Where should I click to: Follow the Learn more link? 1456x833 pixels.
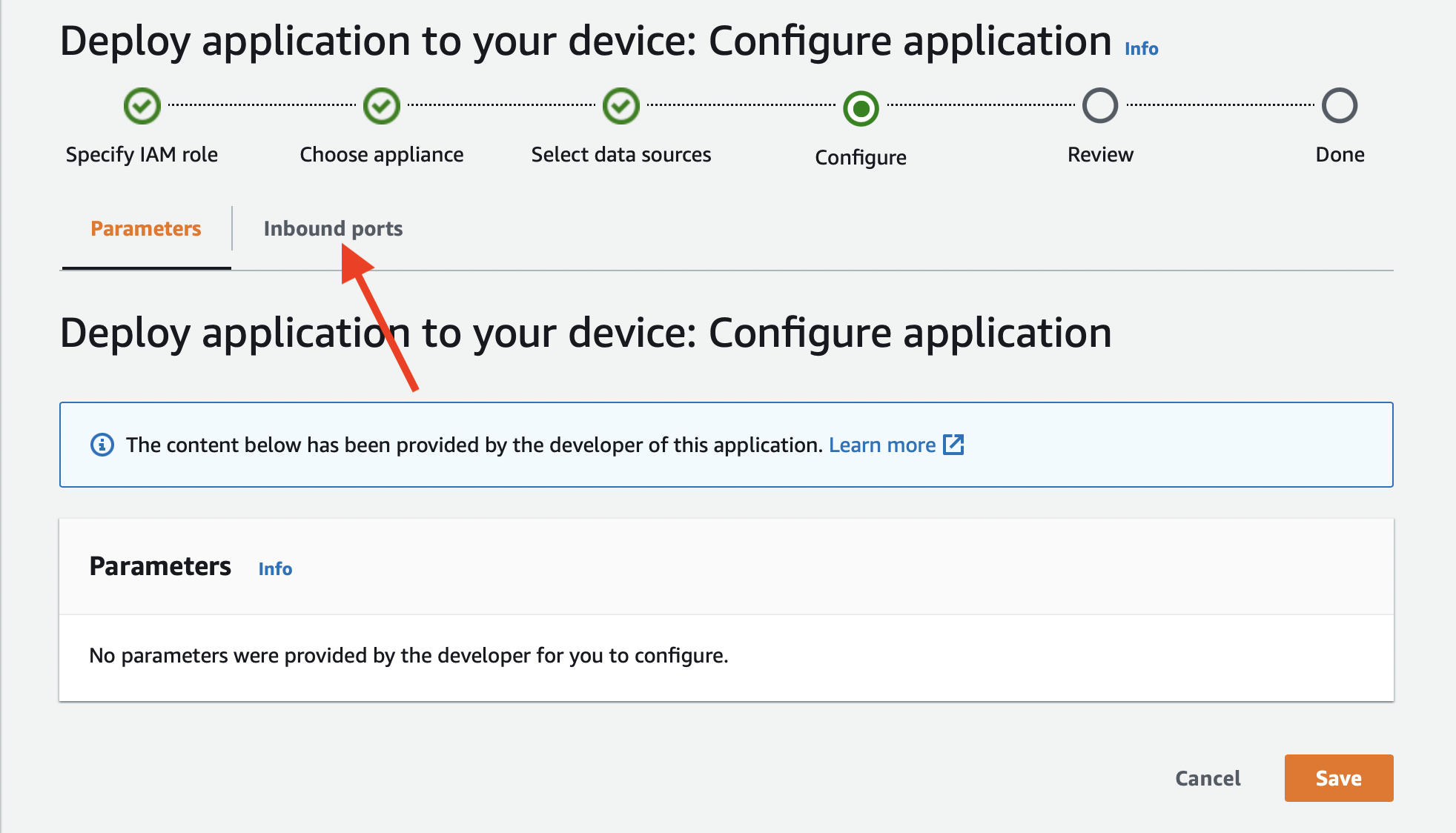click(882, 445)
